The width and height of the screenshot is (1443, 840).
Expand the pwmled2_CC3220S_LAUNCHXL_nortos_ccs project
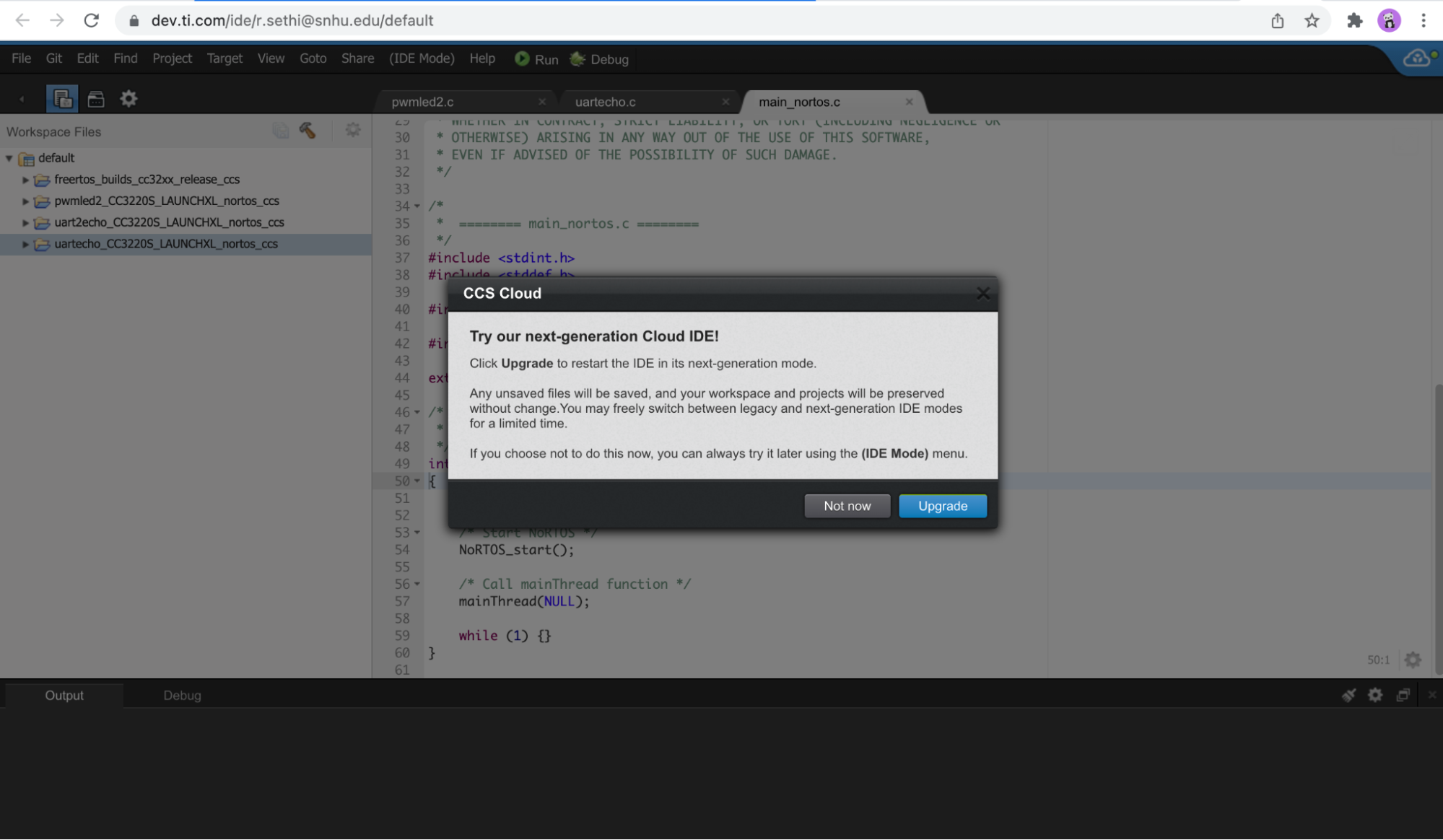(25, 201)
